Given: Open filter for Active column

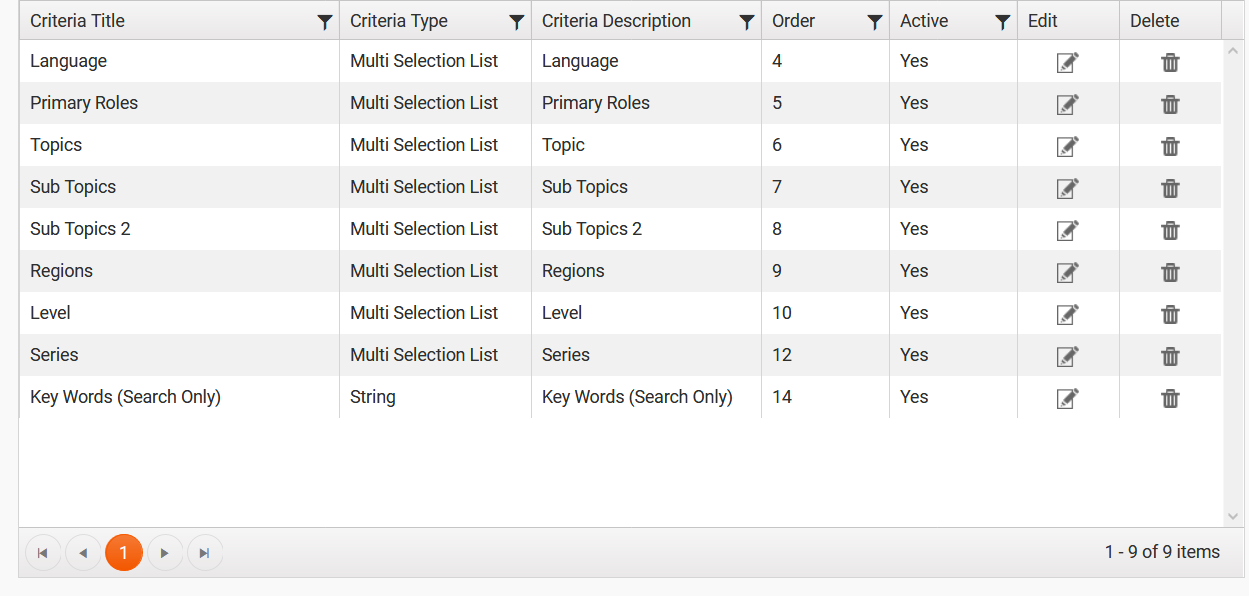Looking at the screenshot, I should (1002, 22).
